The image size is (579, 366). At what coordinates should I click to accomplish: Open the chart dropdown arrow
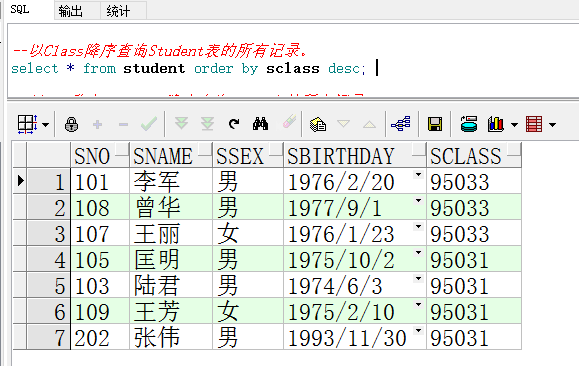tap(514, 125)
